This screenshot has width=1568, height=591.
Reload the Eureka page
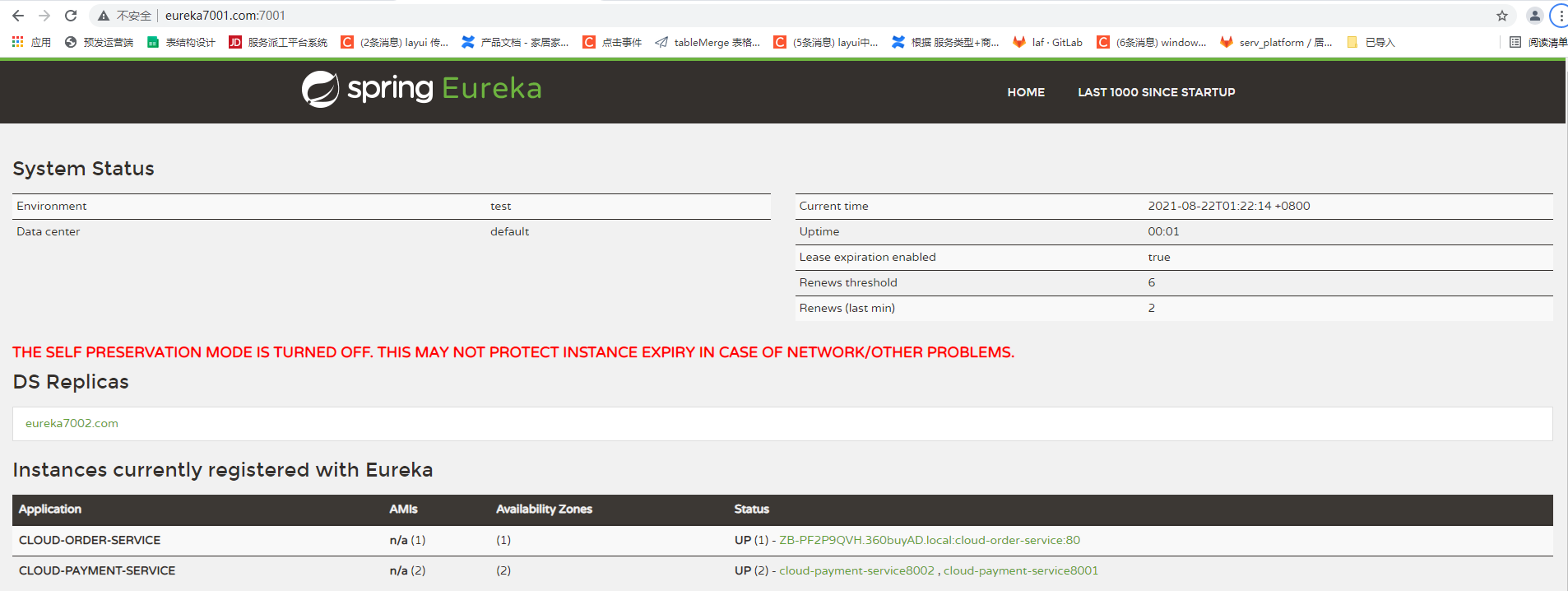(x=71, y=16)
